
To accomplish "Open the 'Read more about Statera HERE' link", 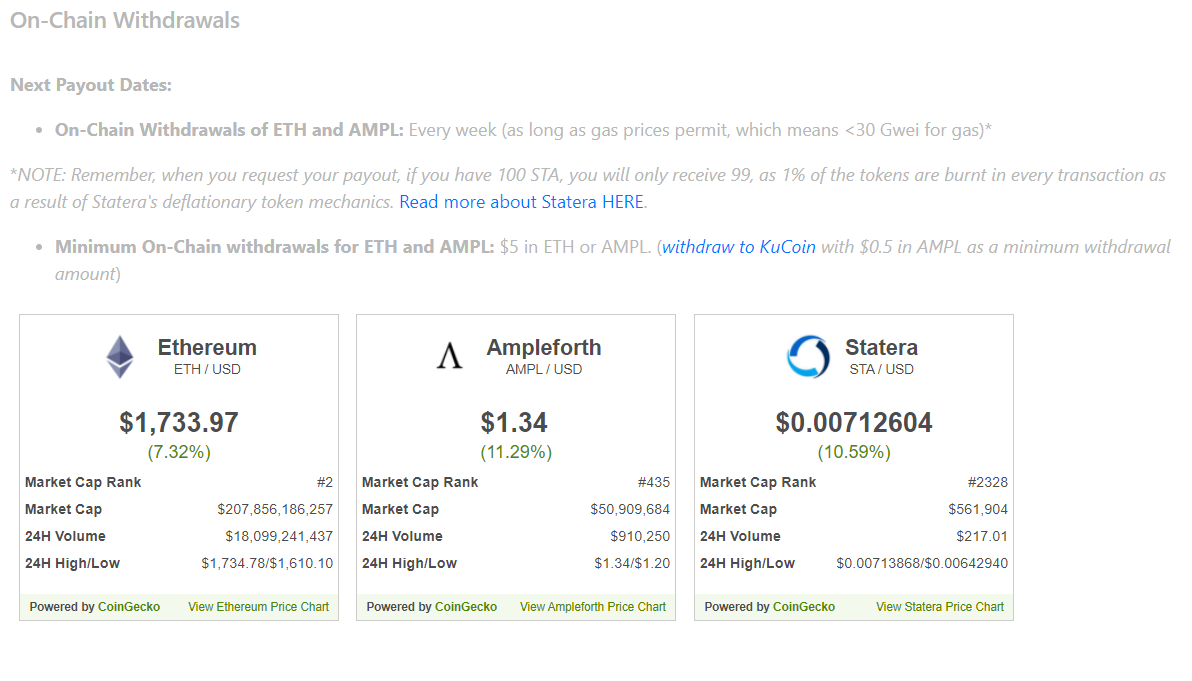I will pos(522,202).
